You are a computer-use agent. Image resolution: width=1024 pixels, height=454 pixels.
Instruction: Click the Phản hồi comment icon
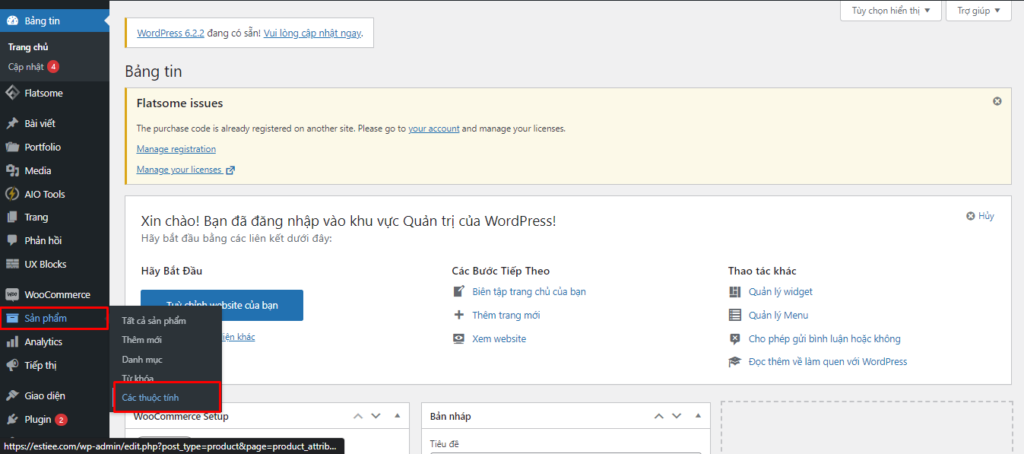click(x=12, y=240)
